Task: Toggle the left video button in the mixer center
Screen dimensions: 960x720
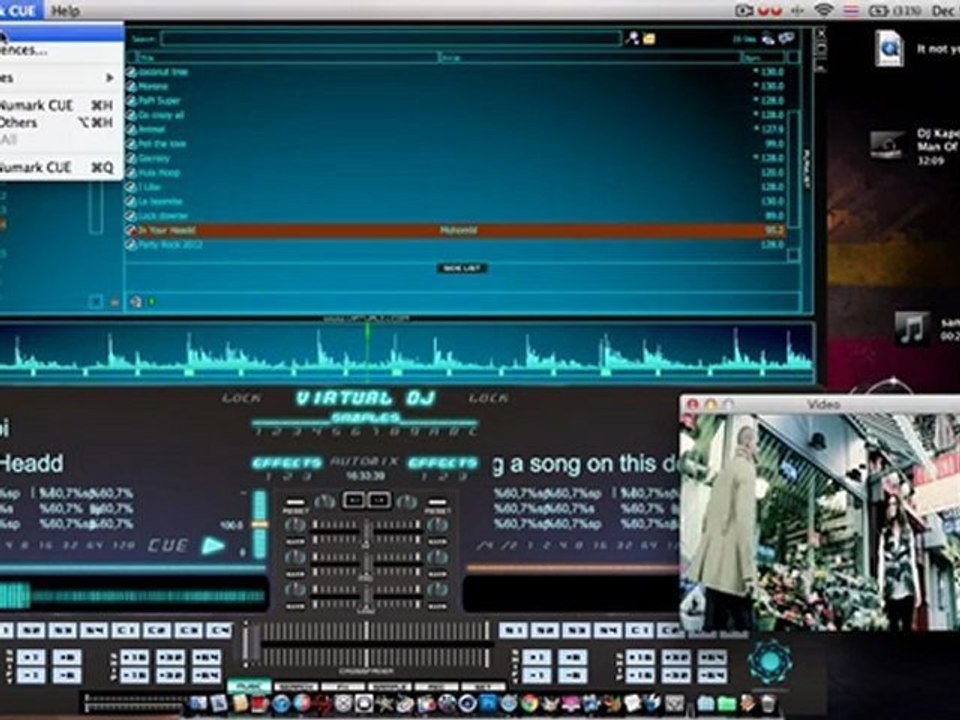Action: (x=354, y=500)
